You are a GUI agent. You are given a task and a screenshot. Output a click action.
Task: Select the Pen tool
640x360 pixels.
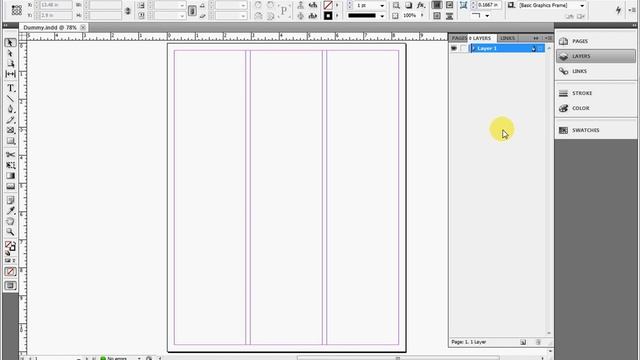point(11,109)
